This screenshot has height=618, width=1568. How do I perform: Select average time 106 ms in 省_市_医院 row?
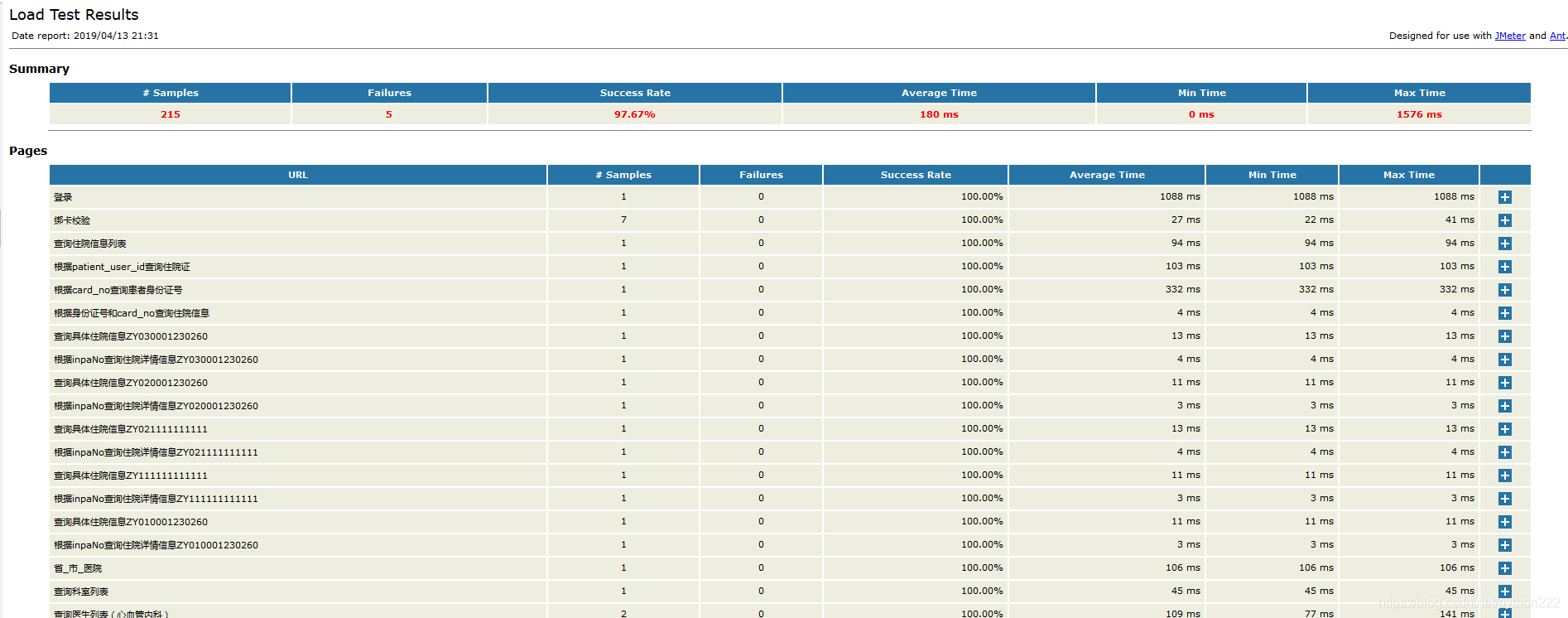(1107, 567)
